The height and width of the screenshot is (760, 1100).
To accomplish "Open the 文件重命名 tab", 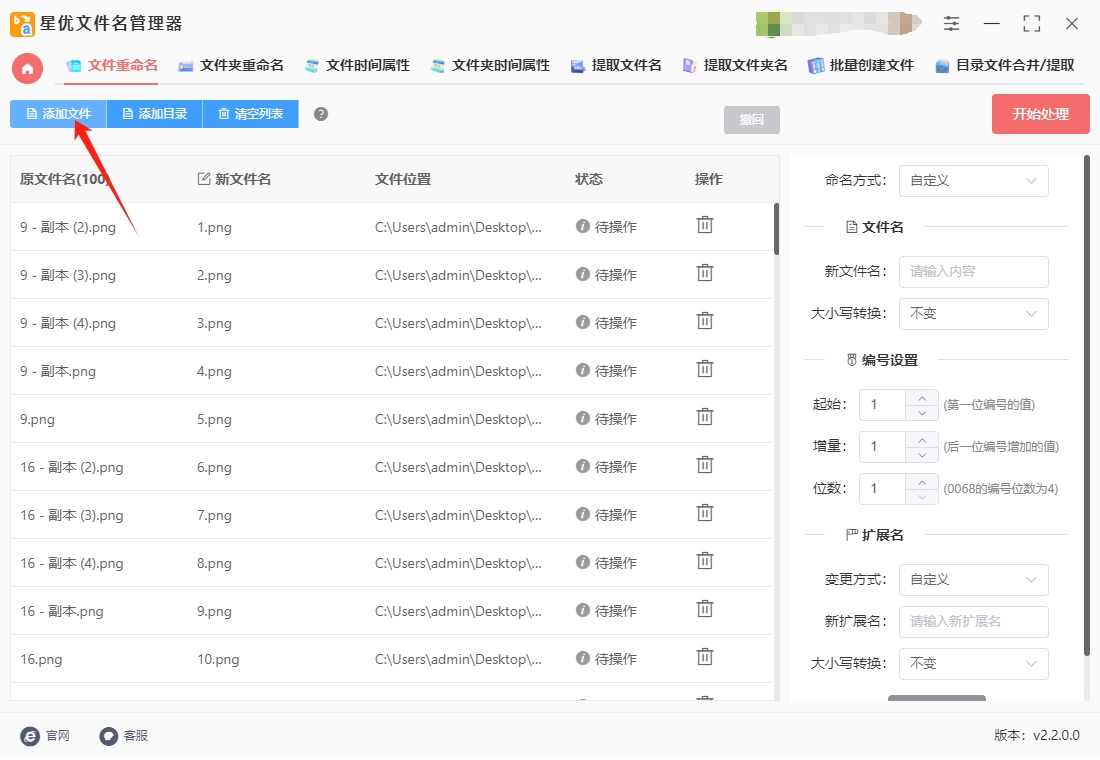I will [x=112, y=65].
